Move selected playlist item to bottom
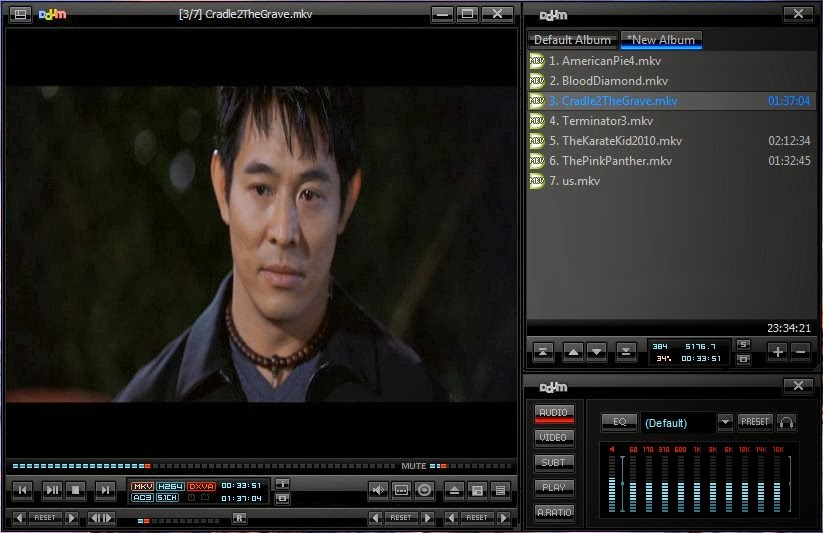 pos(626,351)
